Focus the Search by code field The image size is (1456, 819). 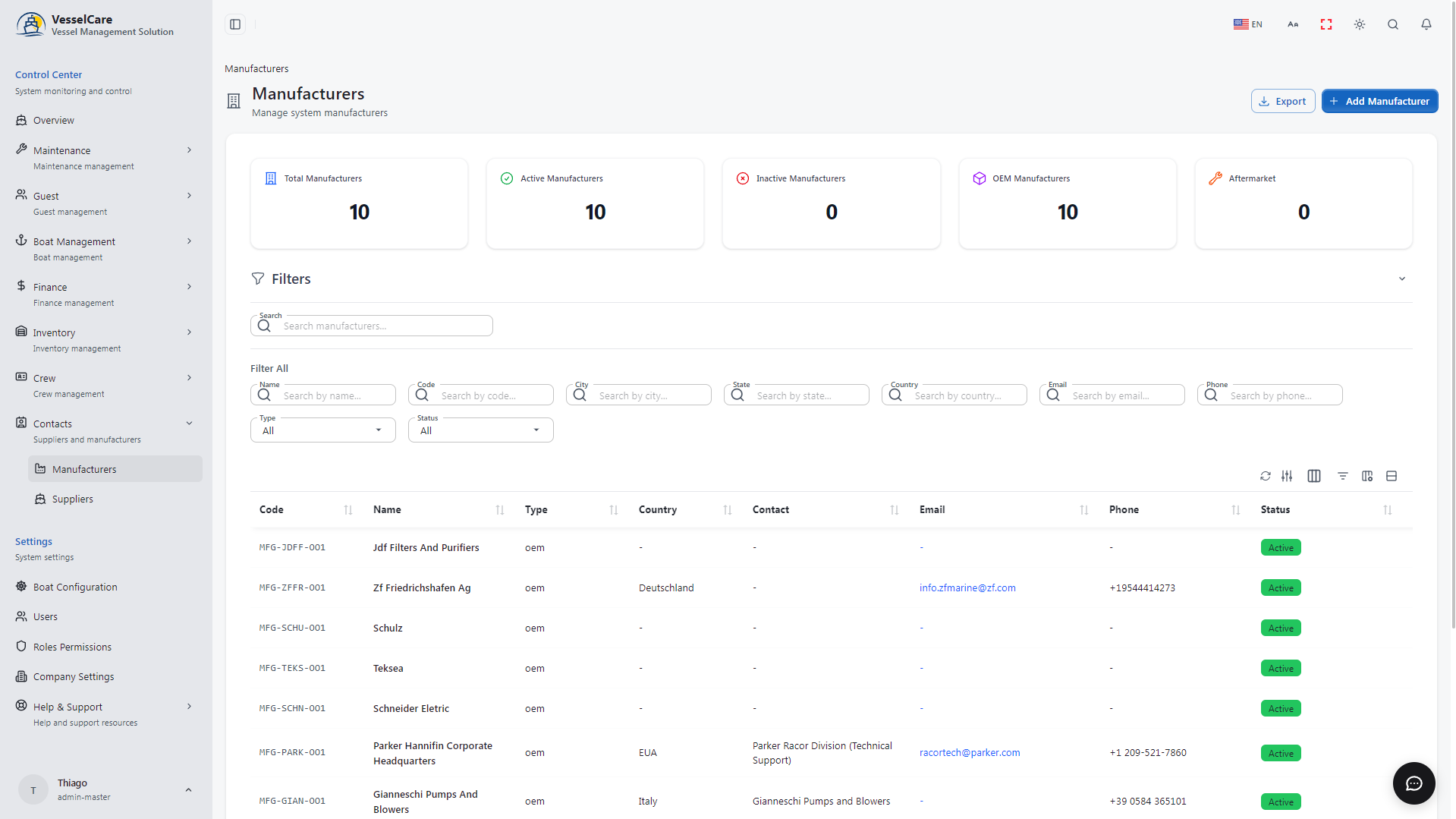[x=481, y=395]
